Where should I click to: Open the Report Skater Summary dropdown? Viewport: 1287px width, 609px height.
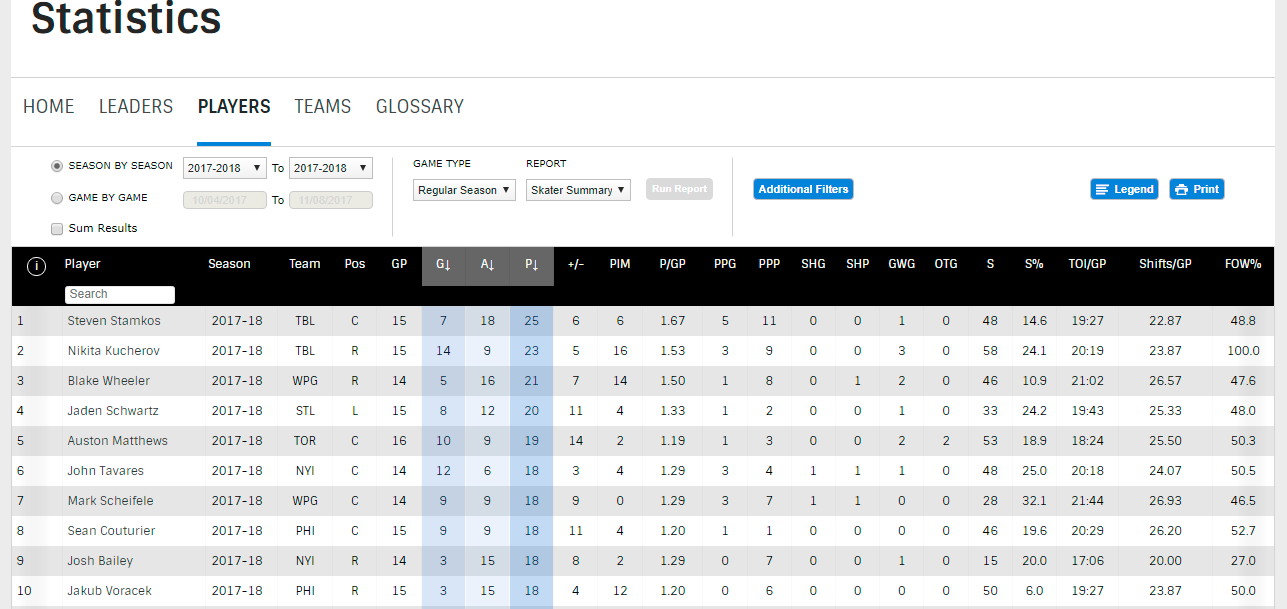click(578, 190)
